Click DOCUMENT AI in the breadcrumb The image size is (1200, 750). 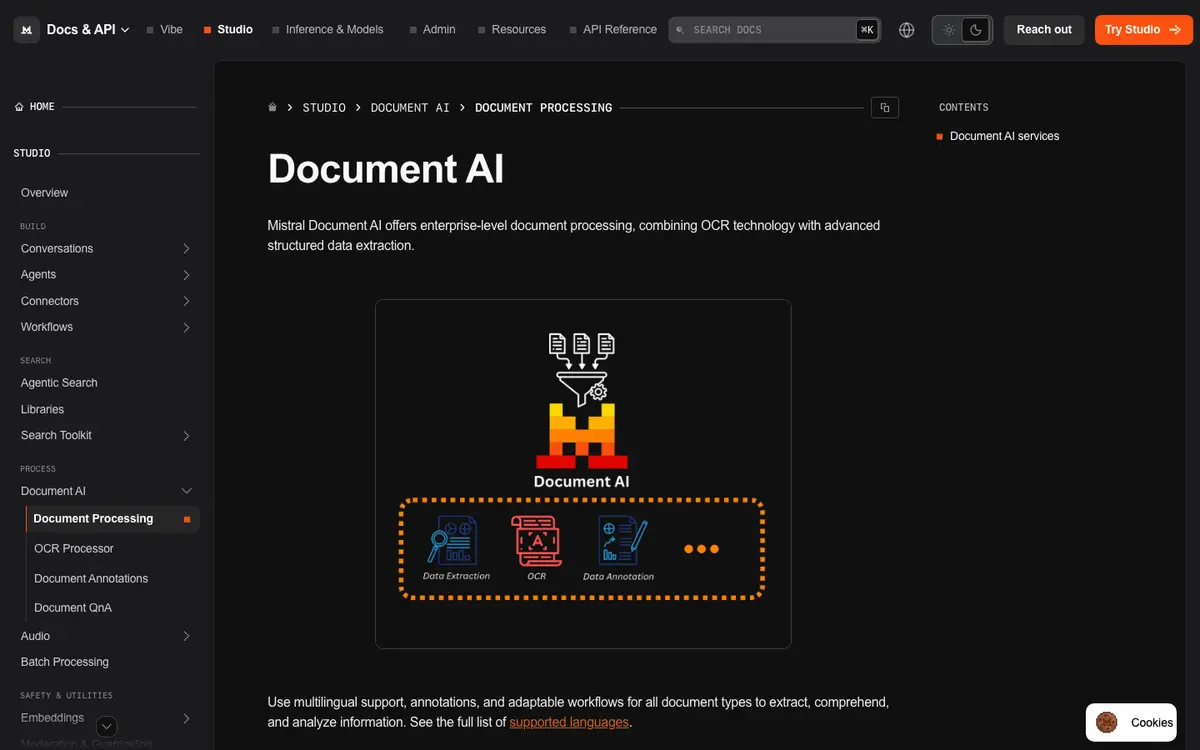pyautogui.click(x=410, y=108)
